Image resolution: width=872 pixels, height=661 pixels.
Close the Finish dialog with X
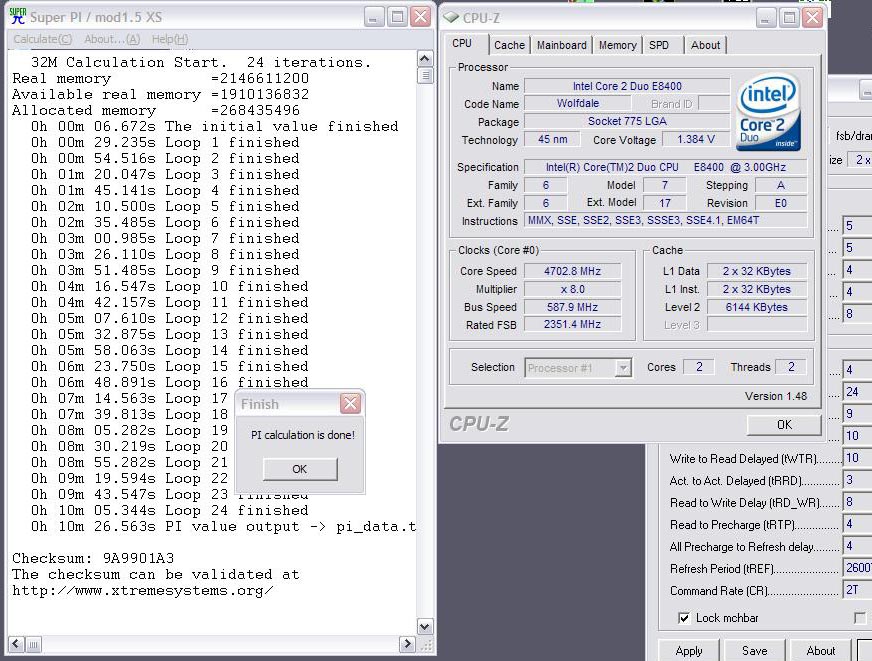pos(350,404)
